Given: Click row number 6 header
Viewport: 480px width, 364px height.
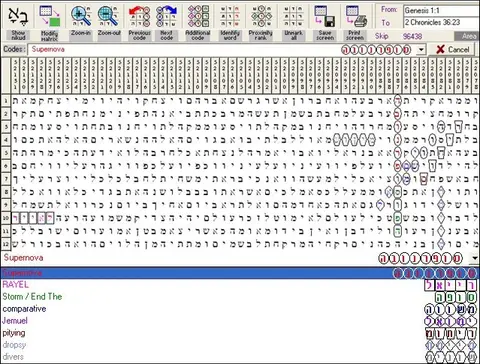Looking at the screenshot, I should point(6,166).
